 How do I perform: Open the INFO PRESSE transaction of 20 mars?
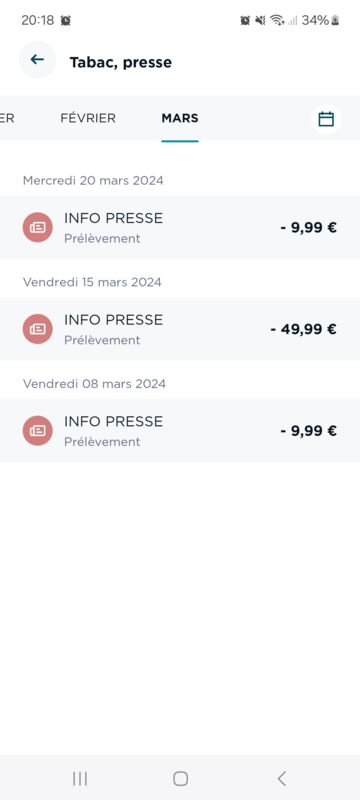coord(180,228)
